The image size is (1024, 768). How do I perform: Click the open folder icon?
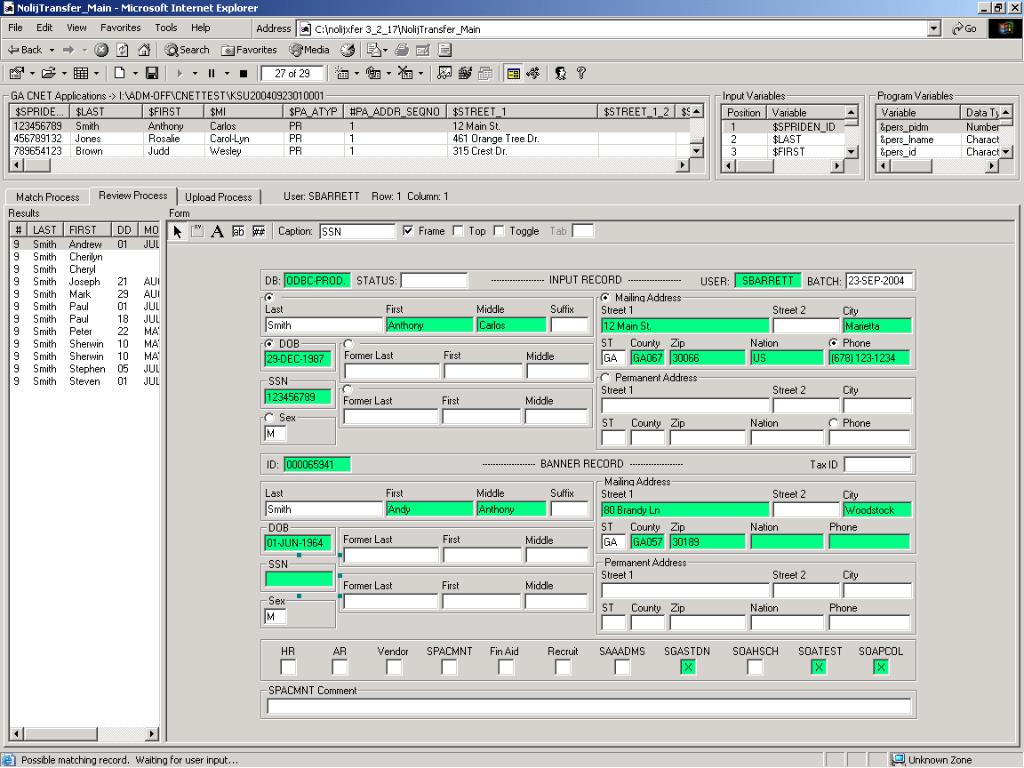[x=48, y=73]
